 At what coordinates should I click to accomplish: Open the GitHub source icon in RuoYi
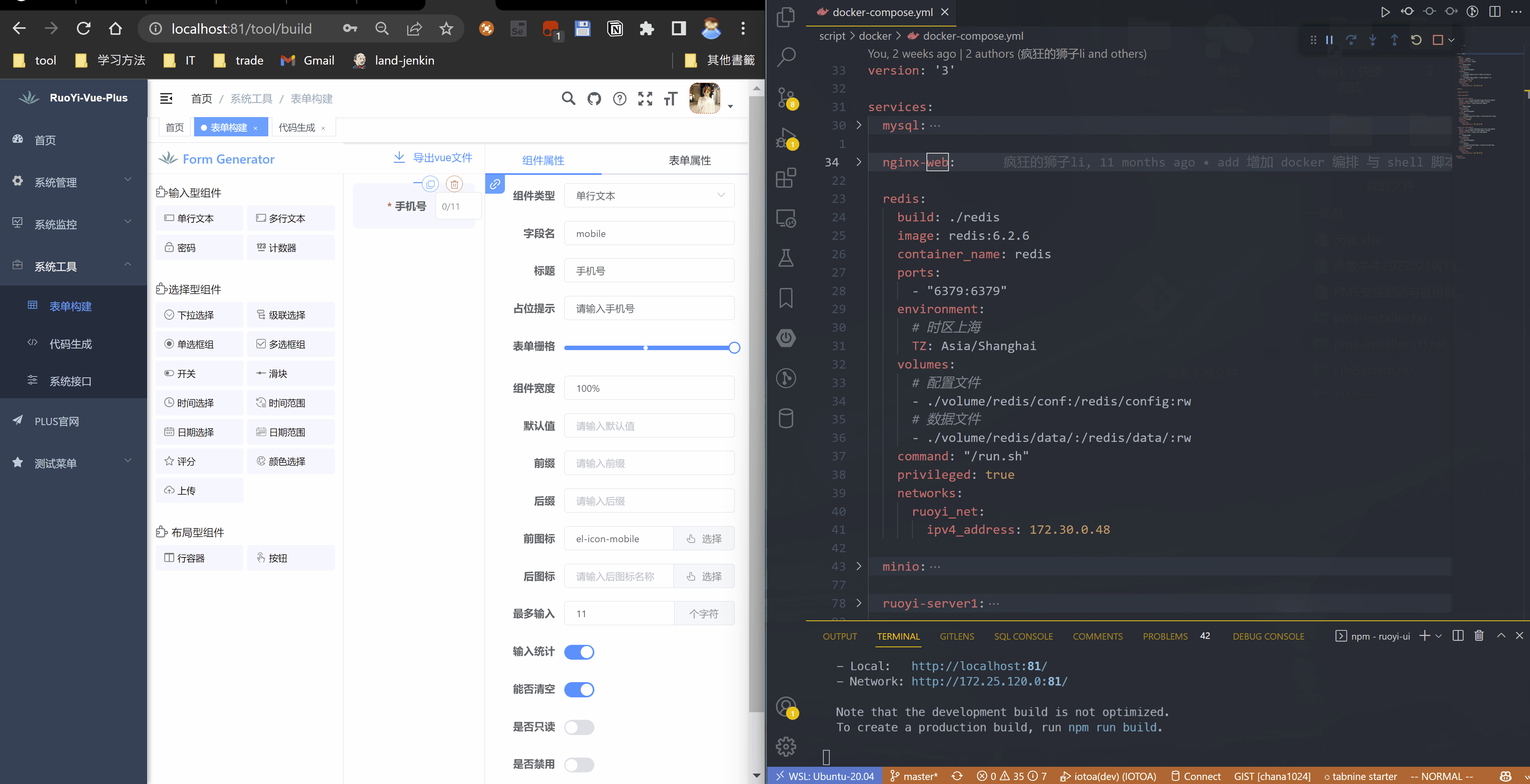coord(594,99)
